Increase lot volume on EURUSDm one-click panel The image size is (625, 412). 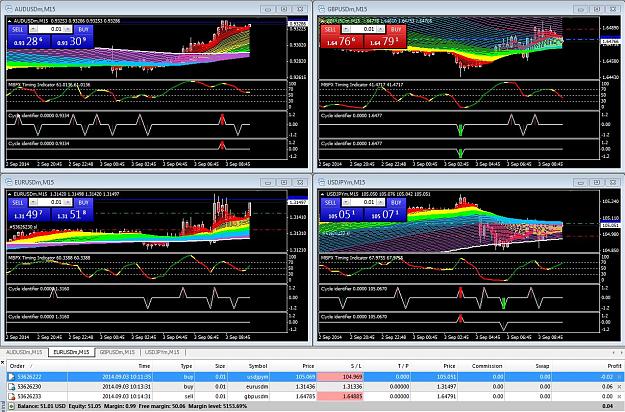(x=68, y=202)
